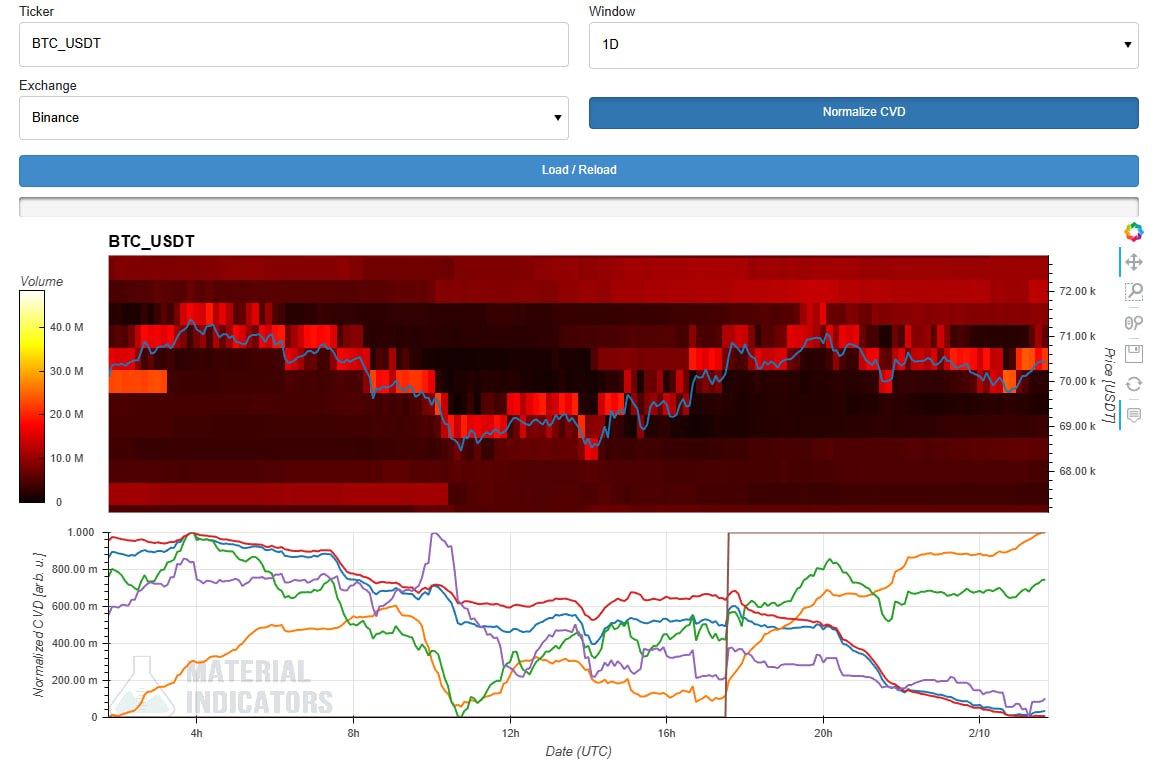Toggle the Hover tooltip tool
This screenshot has height=761, width=1170.
pos(1133,414)
